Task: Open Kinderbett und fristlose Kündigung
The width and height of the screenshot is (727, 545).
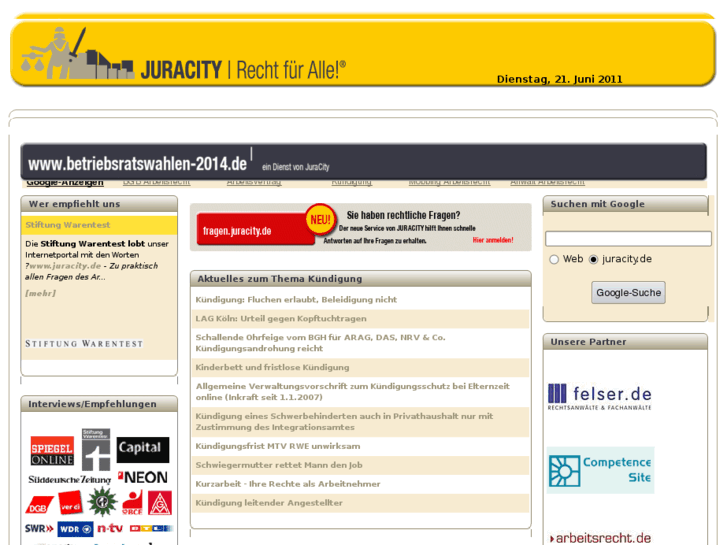Action: pos(272,367)
